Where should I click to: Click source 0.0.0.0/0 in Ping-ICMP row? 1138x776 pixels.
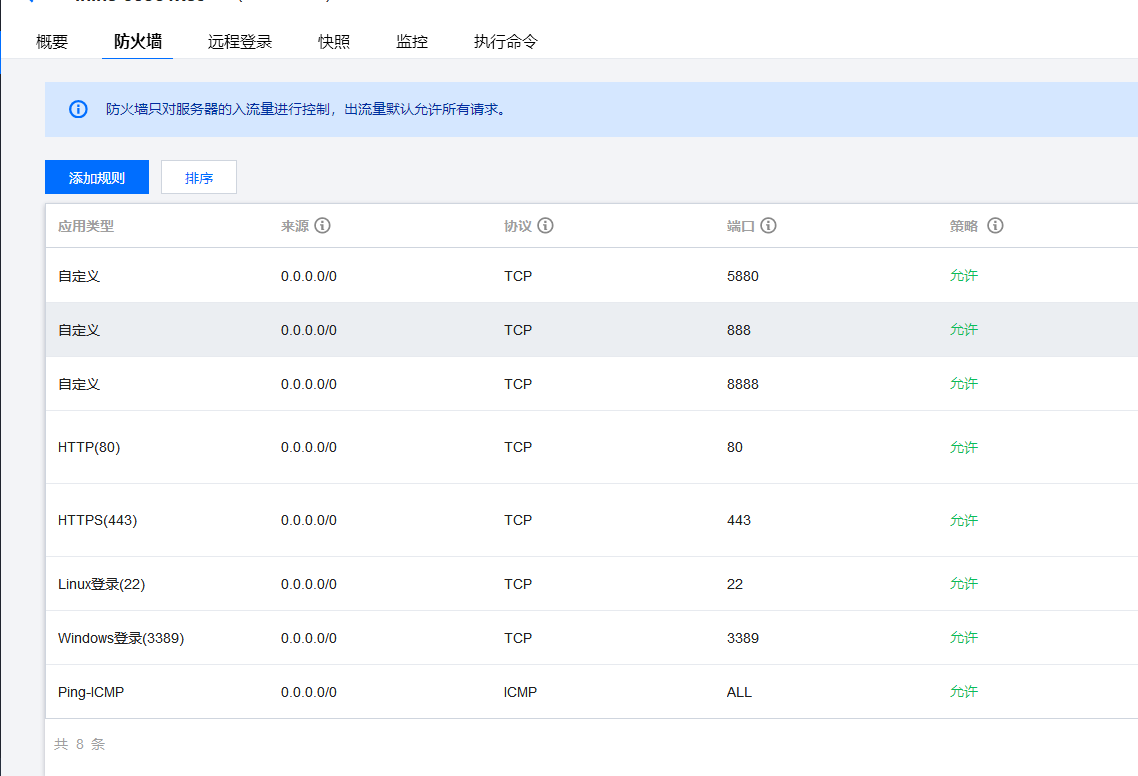[x=308, y=693]
